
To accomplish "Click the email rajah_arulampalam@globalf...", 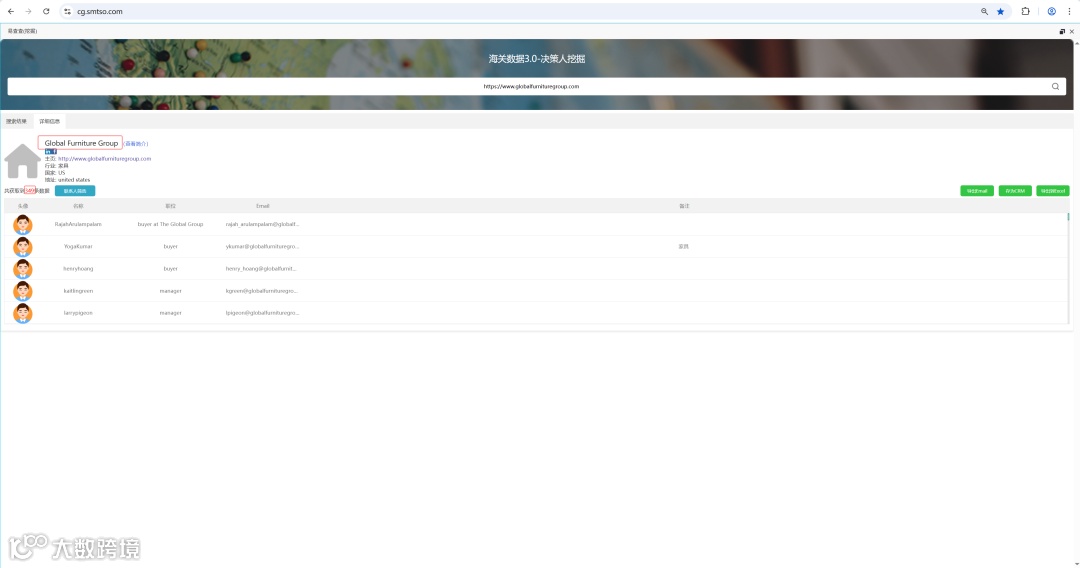I will point(262,224).
